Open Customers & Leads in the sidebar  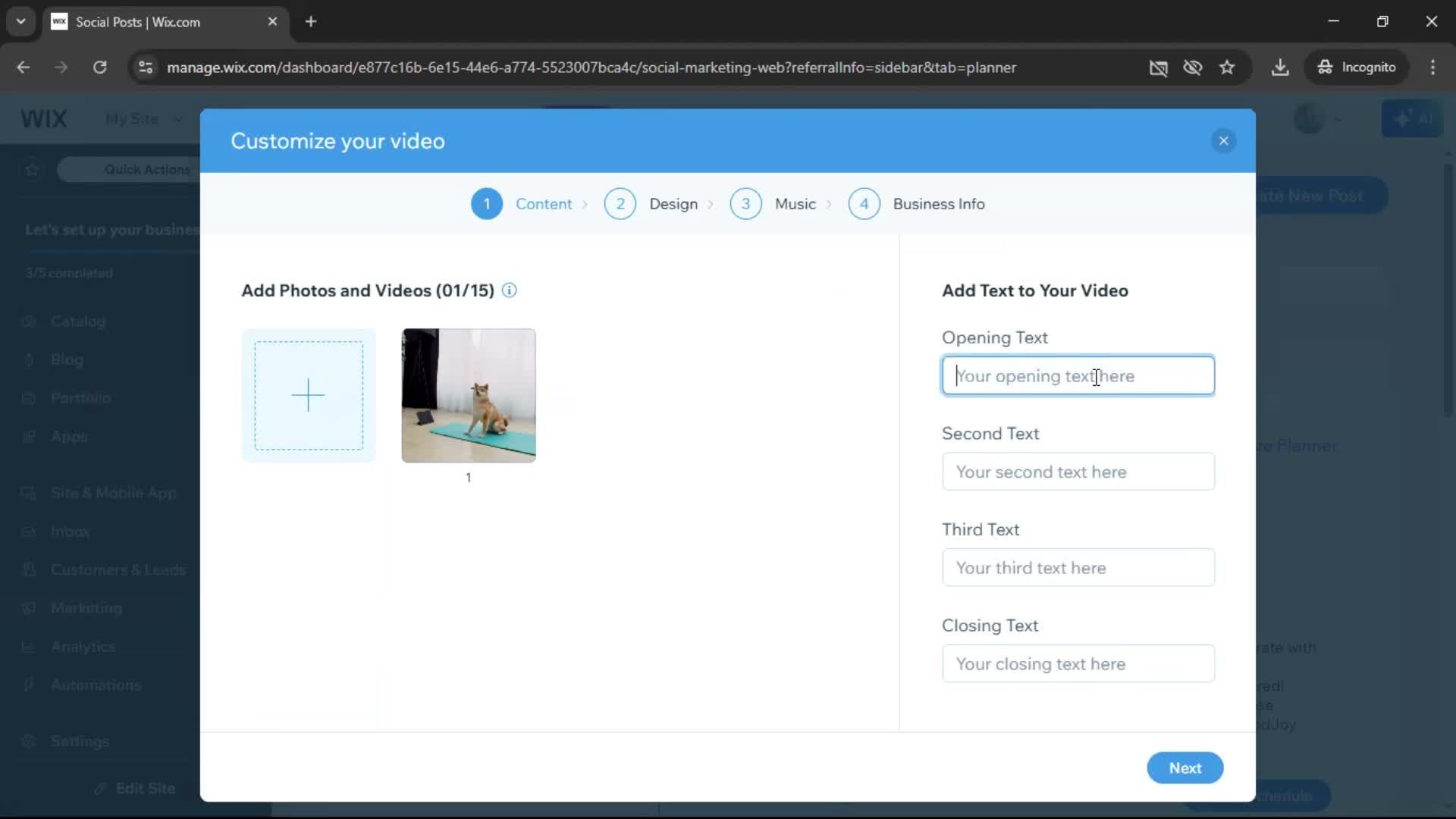pyautogui.click(x=118, y=570)
